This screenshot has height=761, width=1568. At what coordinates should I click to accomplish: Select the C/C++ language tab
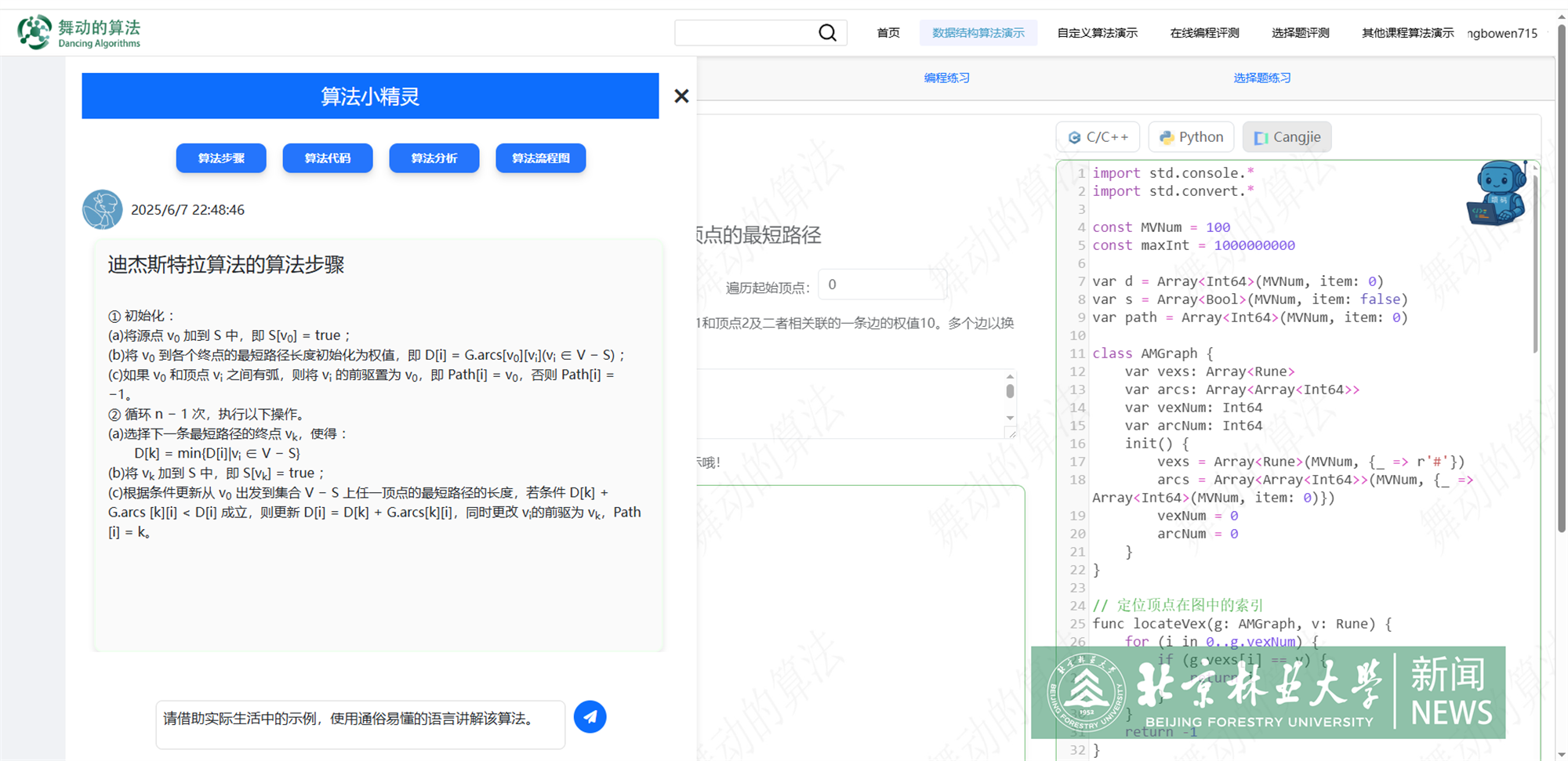1098,137
